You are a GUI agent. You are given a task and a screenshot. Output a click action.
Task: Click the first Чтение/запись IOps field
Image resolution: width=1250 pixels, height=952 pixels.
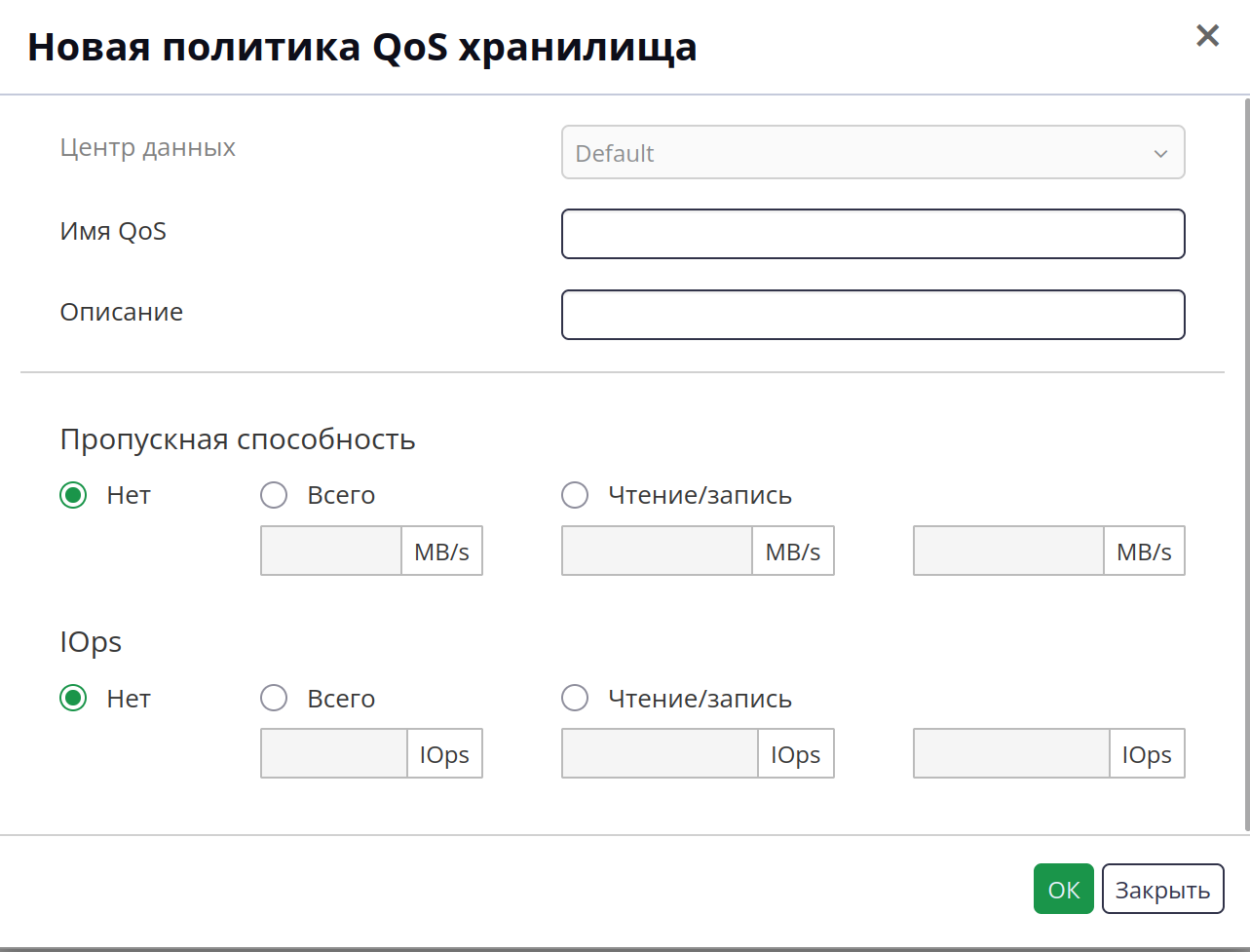[x=660, y=754]
